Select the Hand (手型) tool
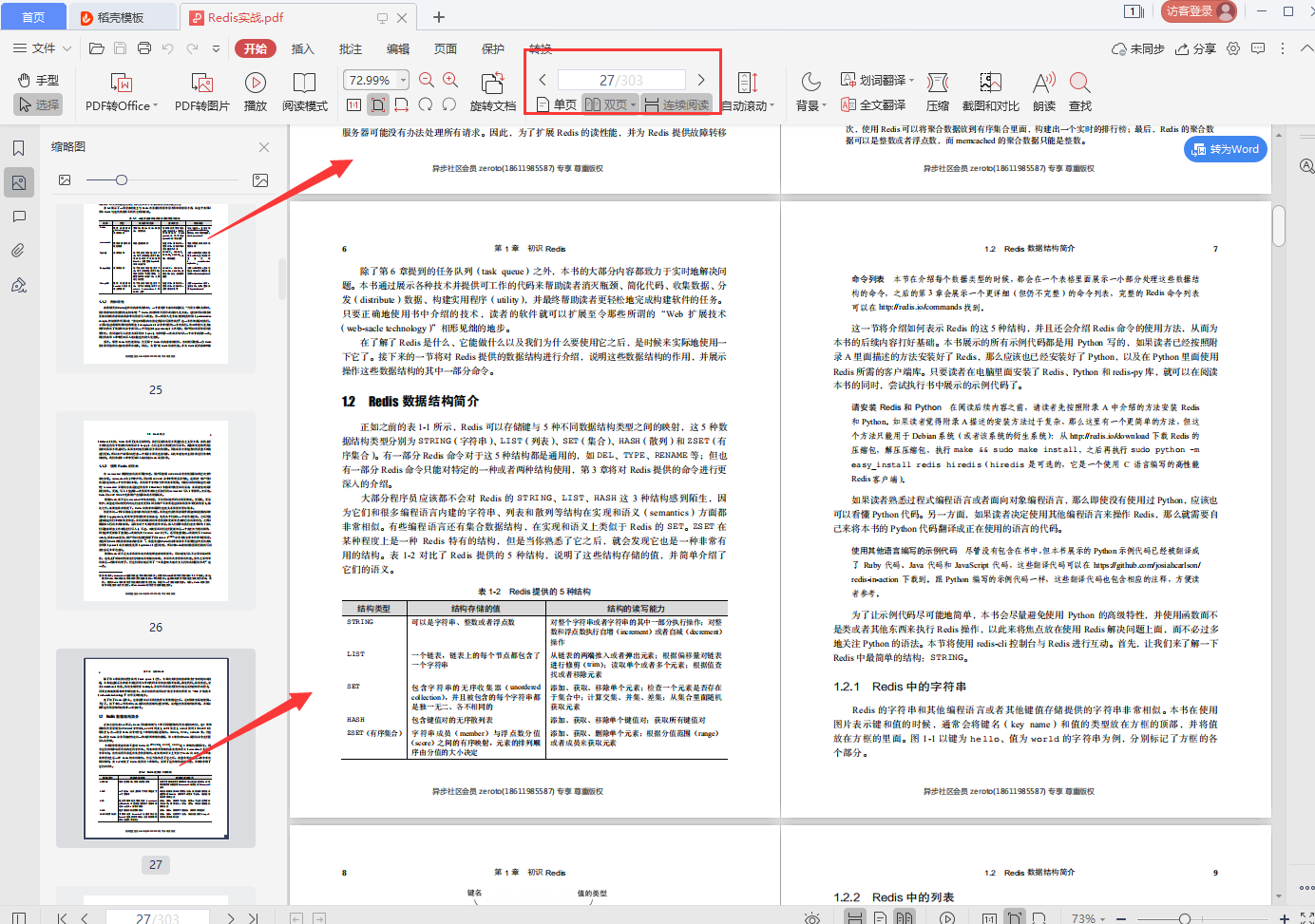 39,81
